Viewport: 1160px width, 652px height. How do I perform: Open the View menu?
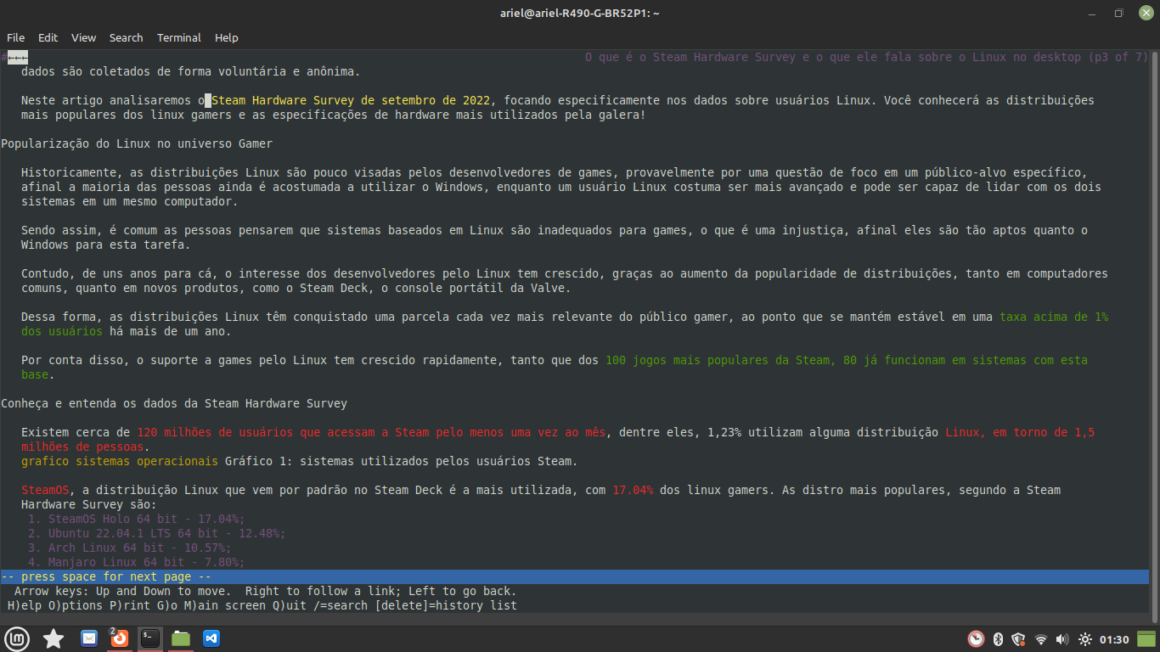83,37
